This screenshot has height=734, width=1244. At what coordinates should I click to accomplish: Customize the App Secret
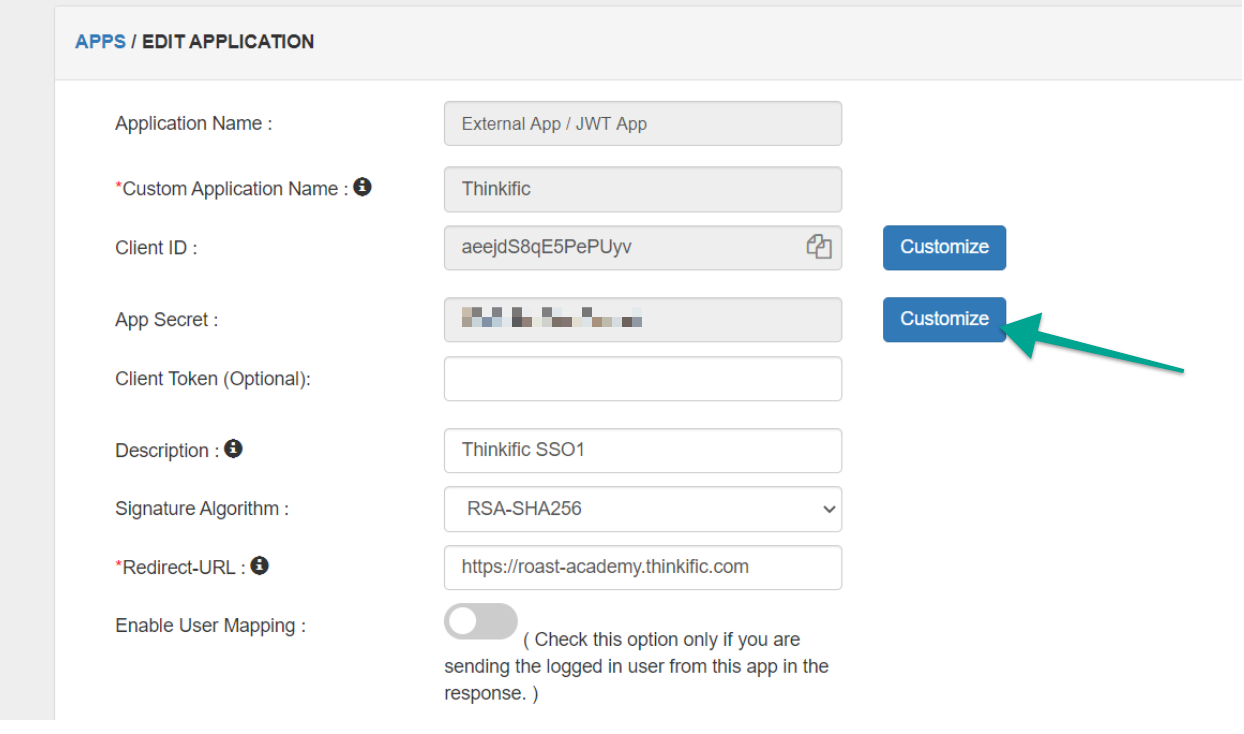944,319
